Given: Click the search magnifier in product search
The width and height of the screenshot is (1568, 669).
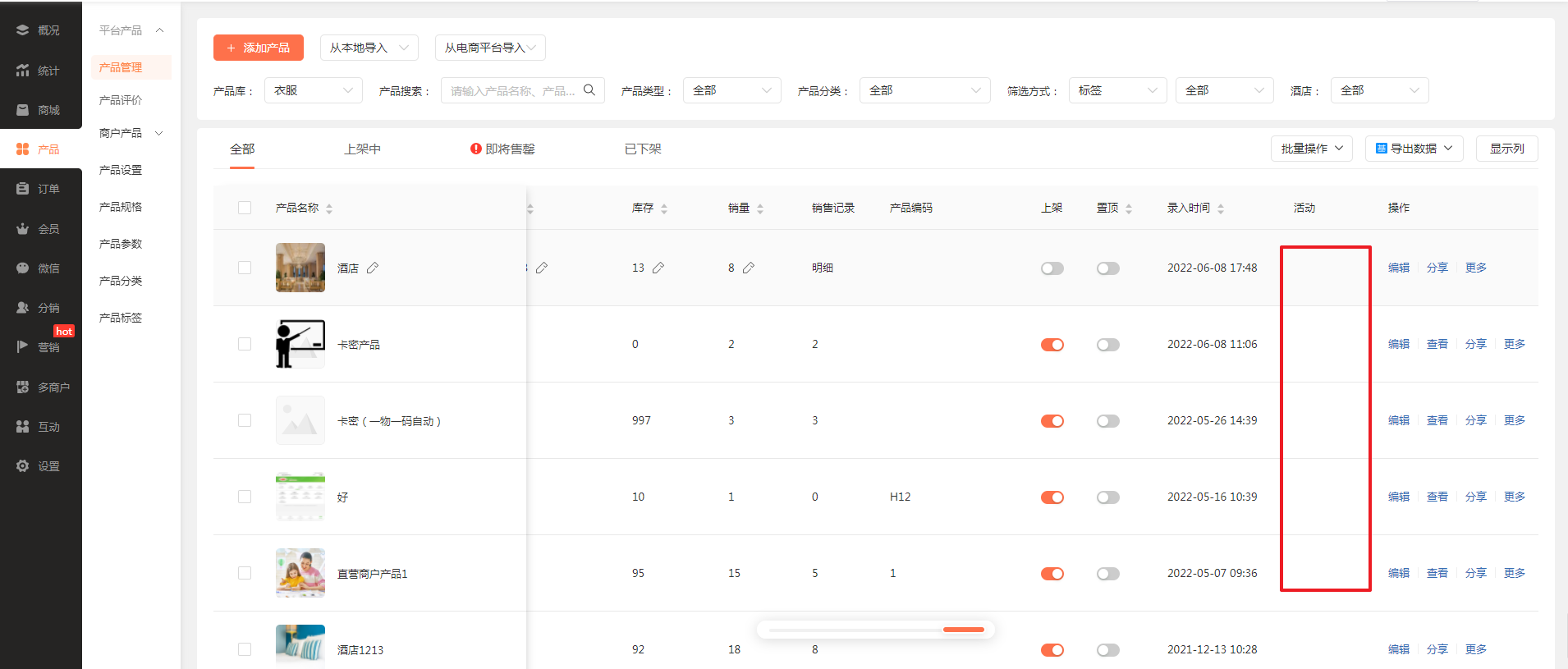Looking at the screenshot, I should (x=589, y=90).
